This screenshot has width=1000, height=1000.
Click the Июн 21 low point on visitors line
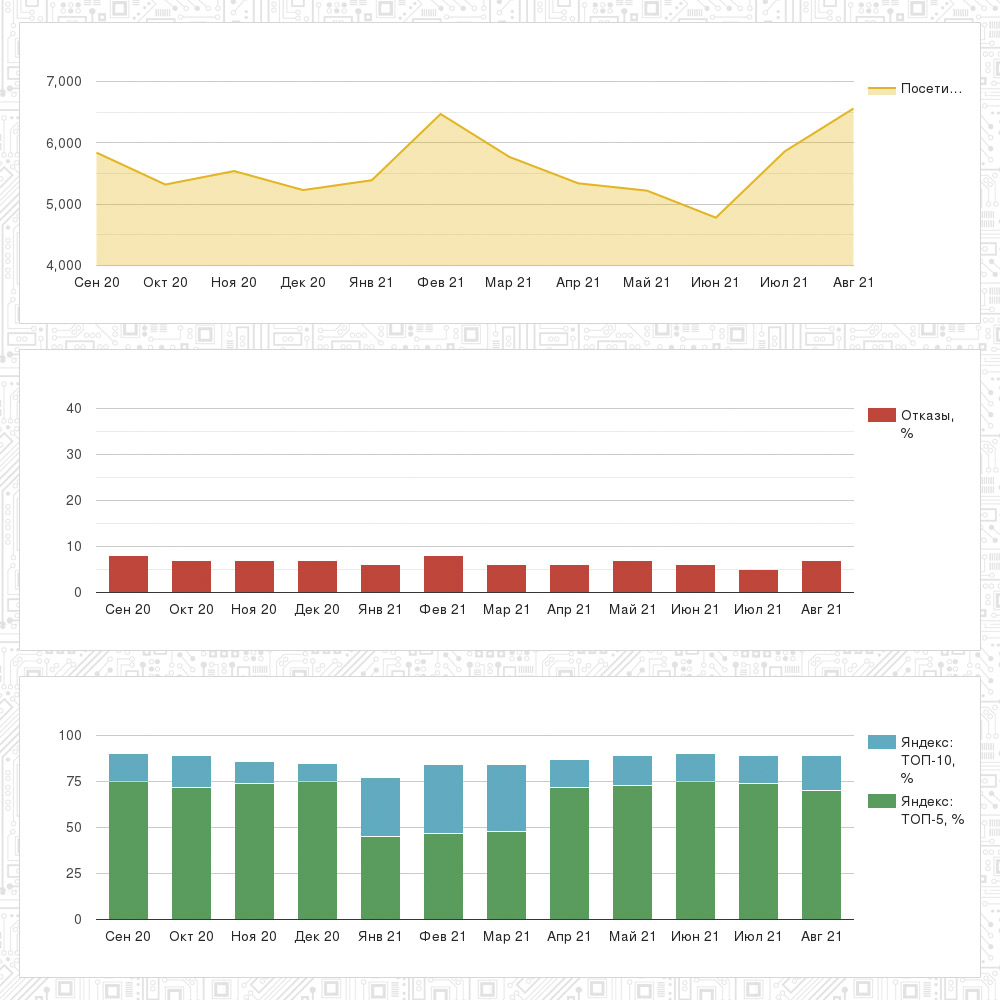[x=716, y=217]
